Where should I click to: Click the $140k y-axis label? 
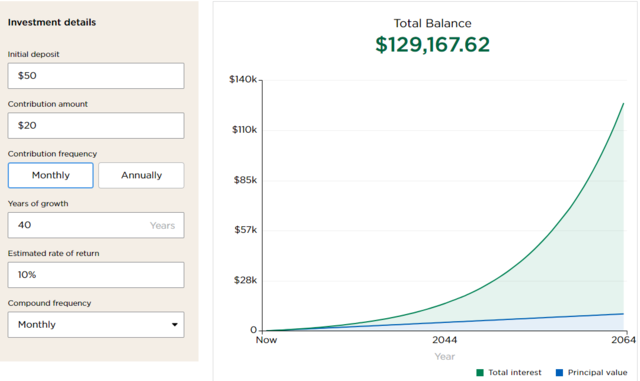(243, 79)
